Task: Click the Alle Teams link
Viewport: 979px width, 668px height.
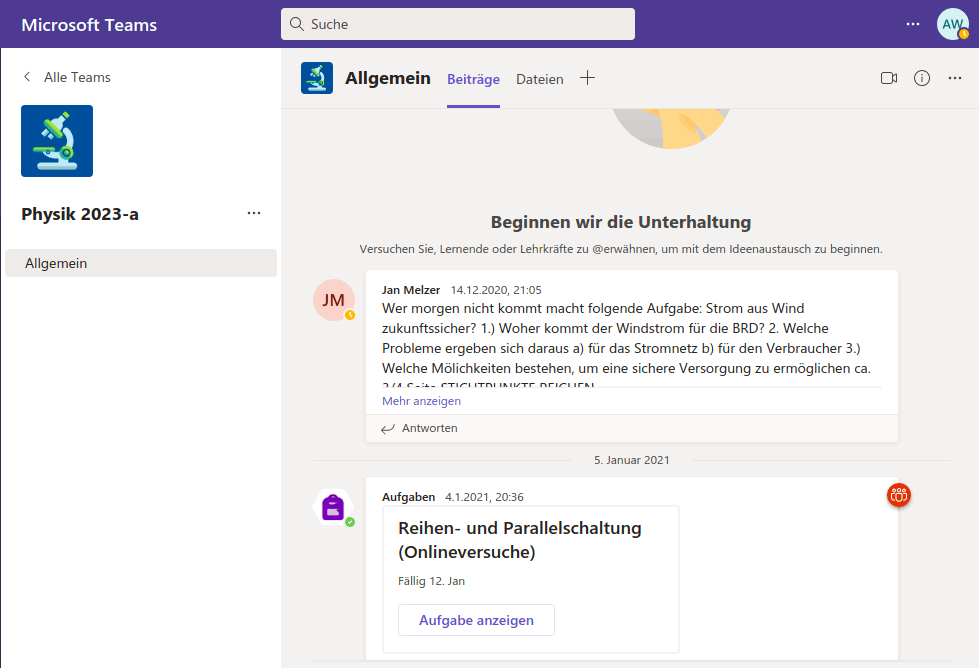Action: pyautogui.click(x=77, y=77)
